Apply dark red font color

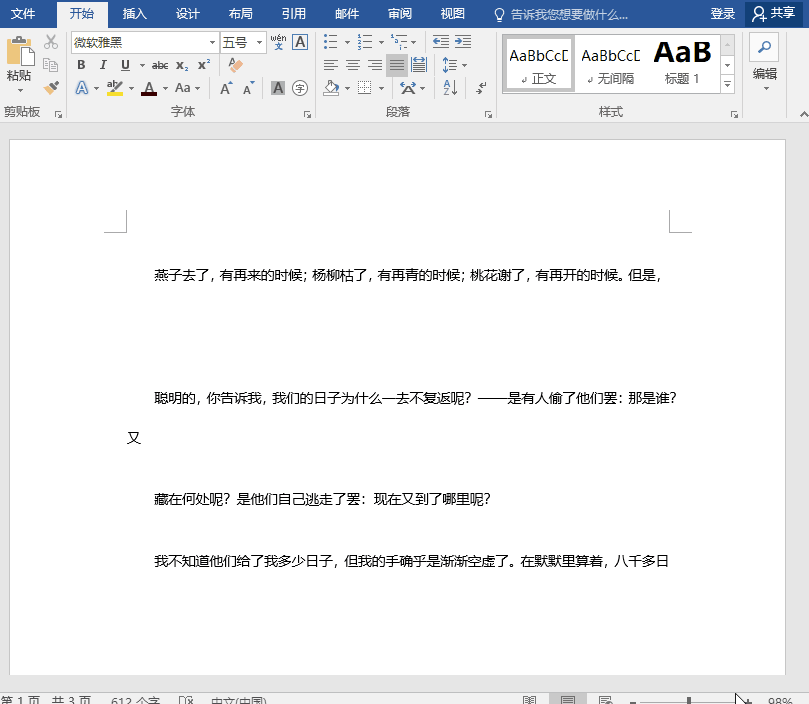(149, 88)
